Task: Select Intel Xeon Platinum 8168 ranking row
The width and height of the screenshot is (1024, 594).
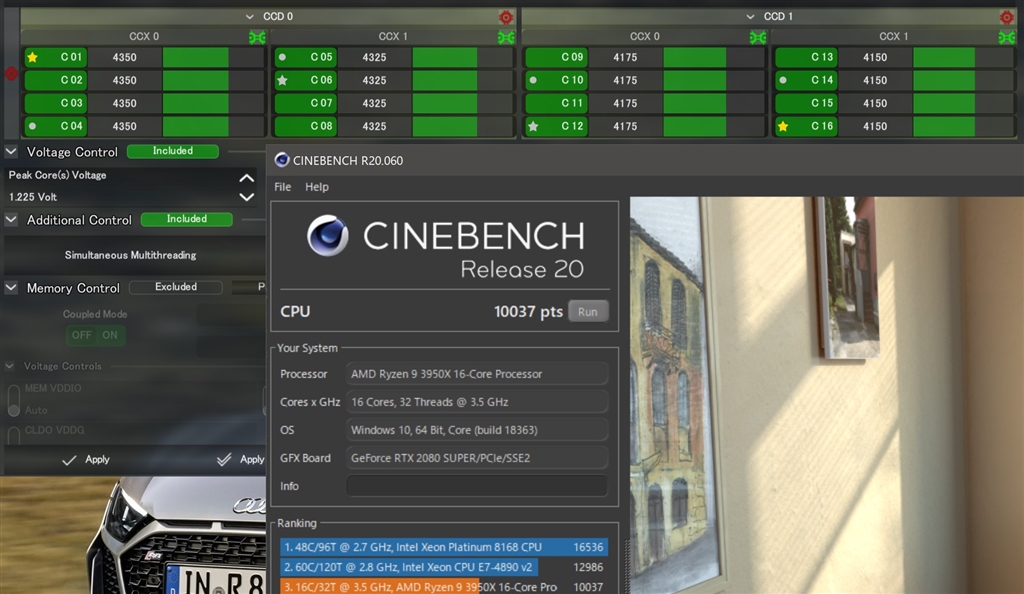Action: (x=444, y=547)
